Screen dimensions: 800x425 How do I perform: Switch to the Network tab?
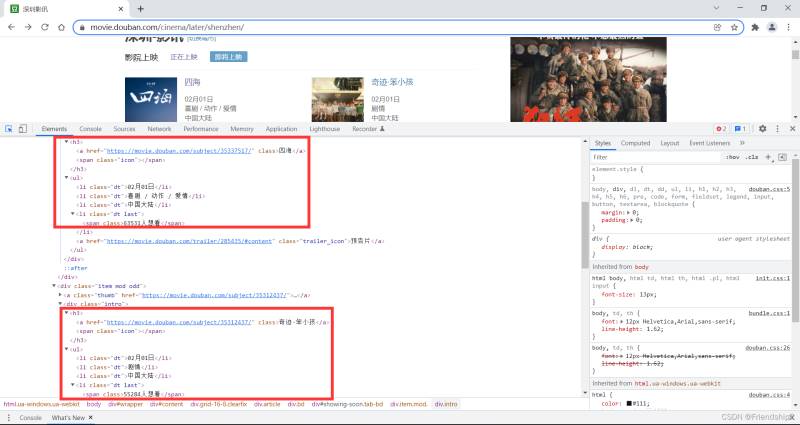pyautogui.click(x=159, y=129)
